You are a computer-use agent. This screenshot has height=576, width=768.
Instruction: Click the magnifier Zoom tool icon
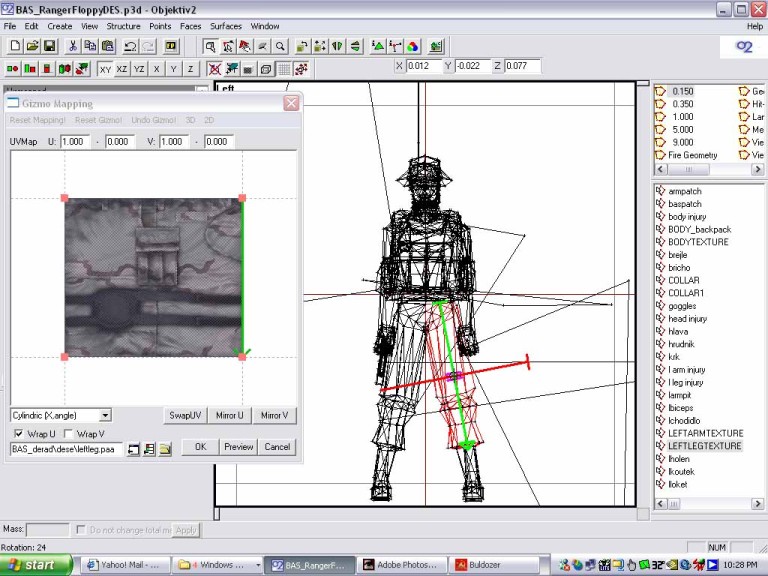280,46
